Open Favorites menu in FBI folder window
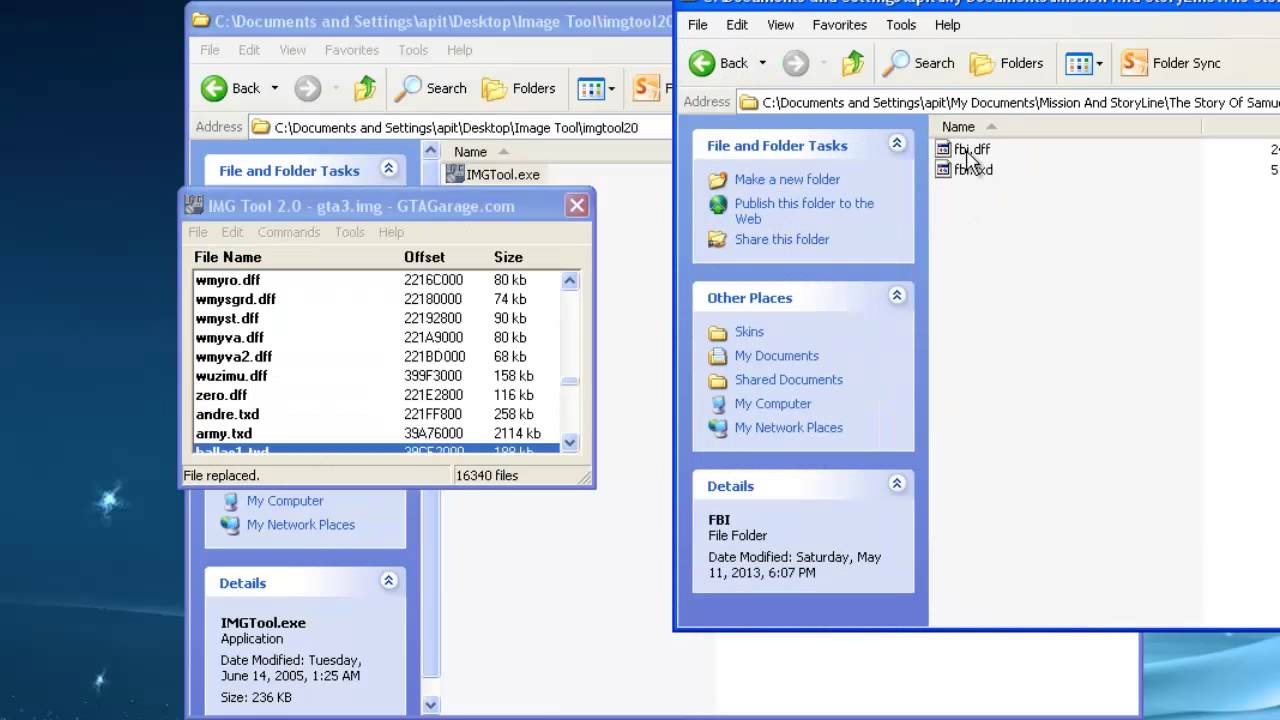The width and height of the screenshot is (1280, 720). 839,25
